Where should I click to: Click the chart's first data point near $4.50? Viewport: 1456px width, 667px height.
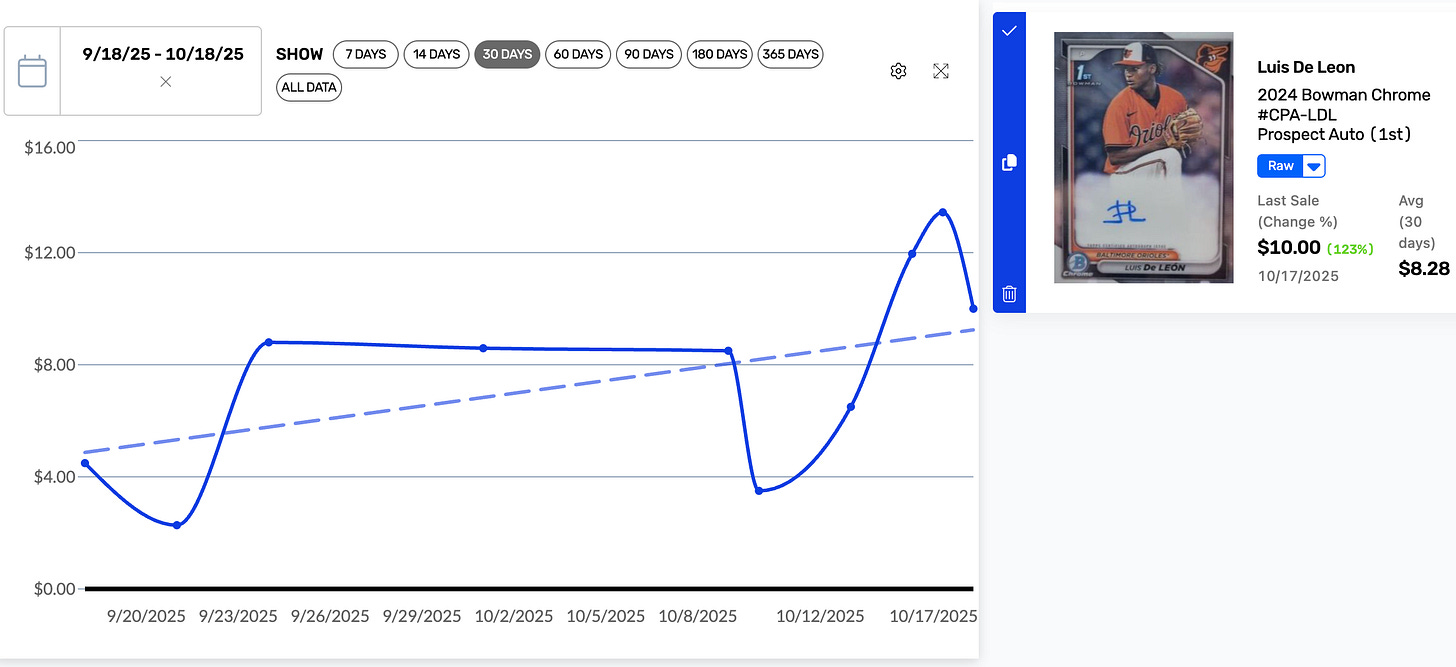(85, 463)
